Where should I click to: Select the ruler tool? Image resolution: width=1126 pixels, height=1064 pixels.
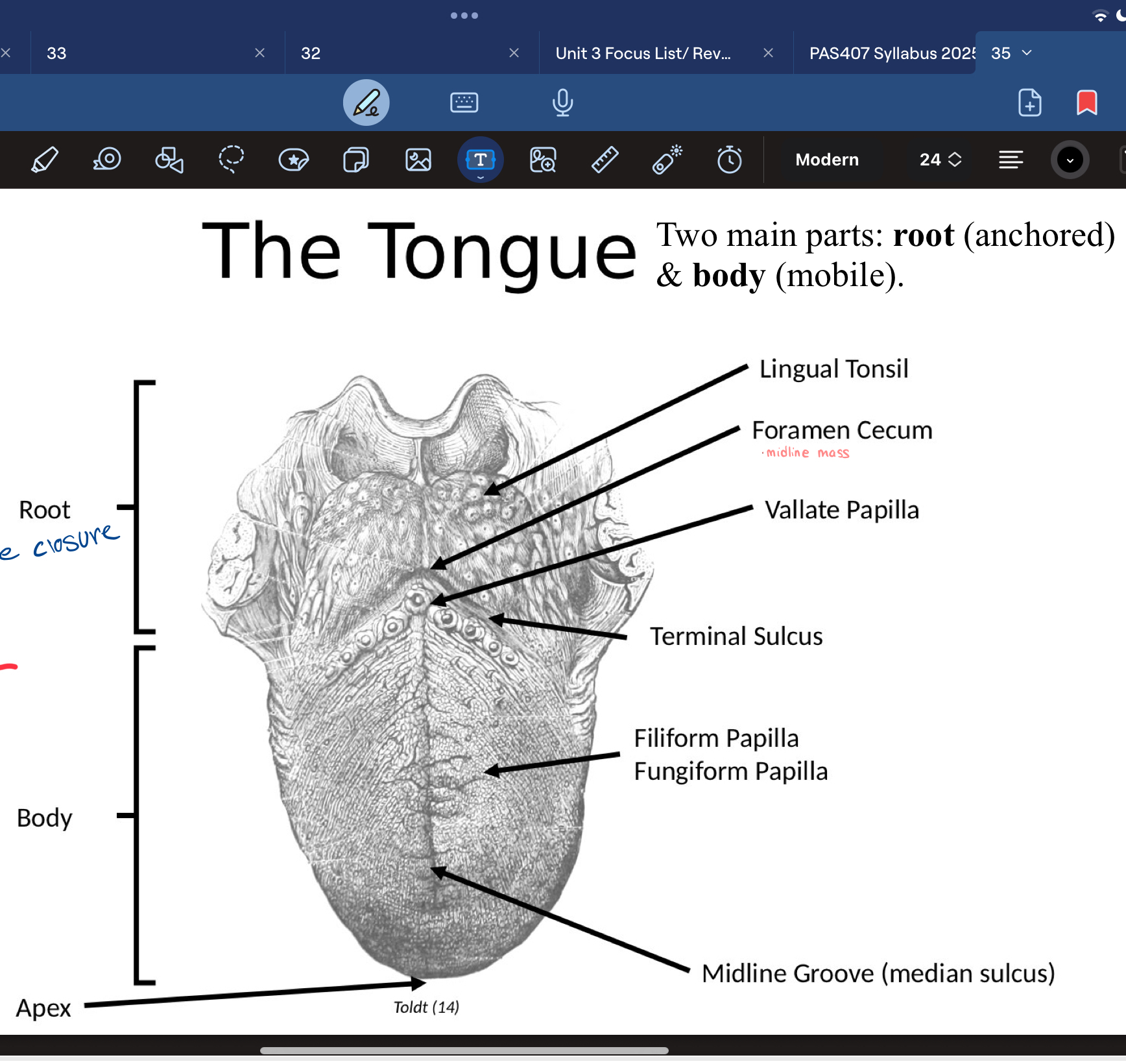point(605,160)
